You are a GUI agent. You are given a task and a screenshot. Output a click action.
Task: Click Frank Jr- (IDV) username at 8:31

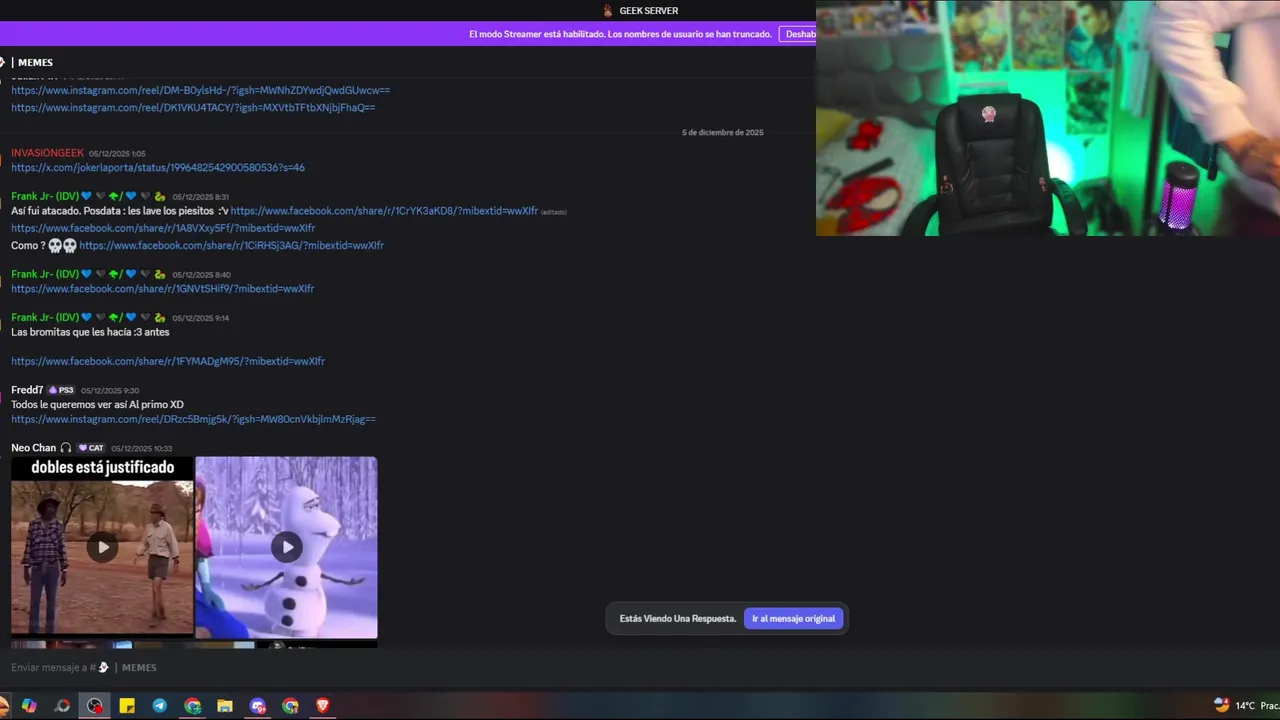(45, 196)
